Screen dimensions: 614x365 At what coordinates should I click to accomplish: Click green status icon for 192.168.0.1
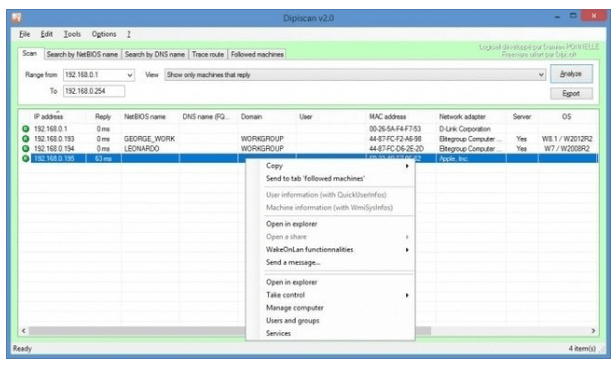tap(25, 129)
